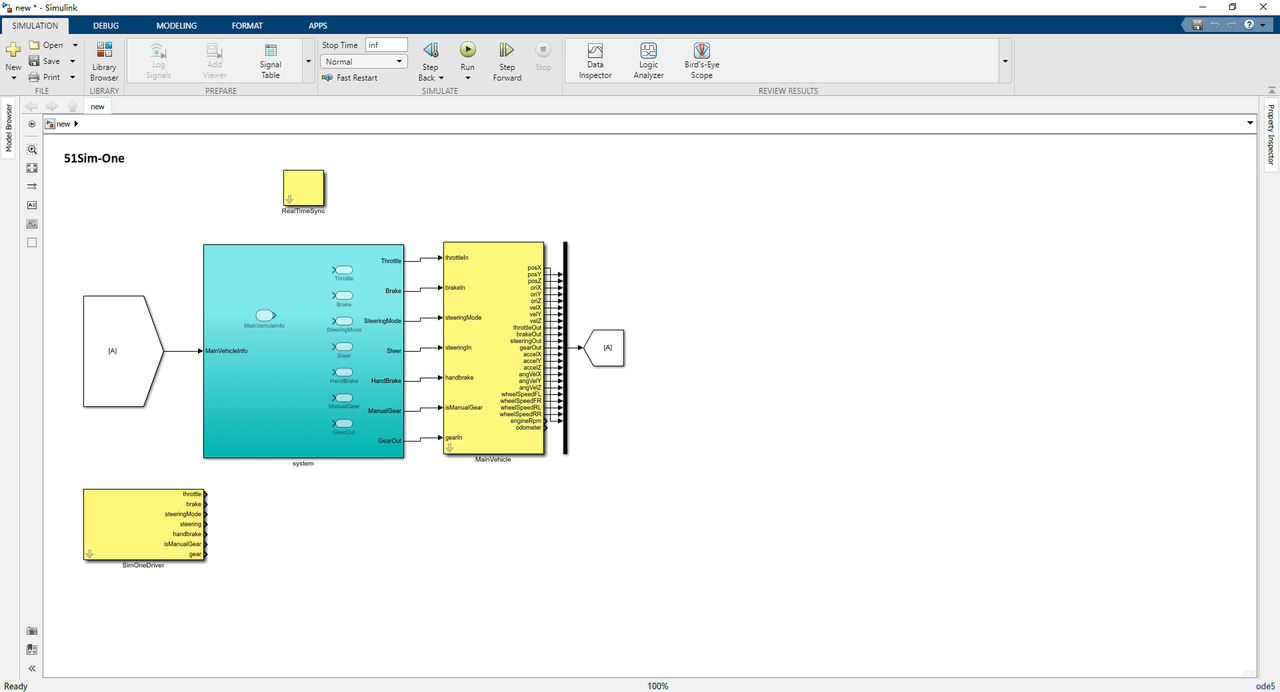Click the 100% zoom level in status bar

pyautogui.click(x=657, y=686)
